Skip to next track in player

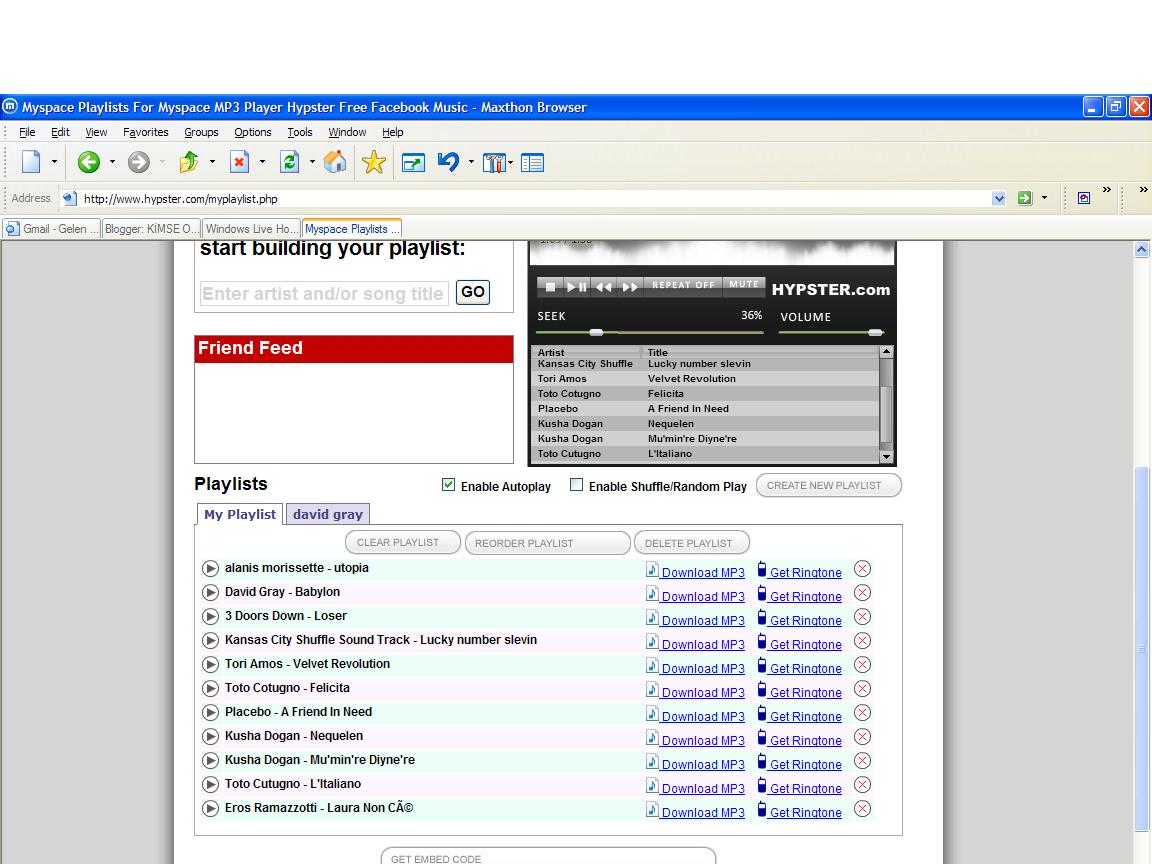pos(630,287)
